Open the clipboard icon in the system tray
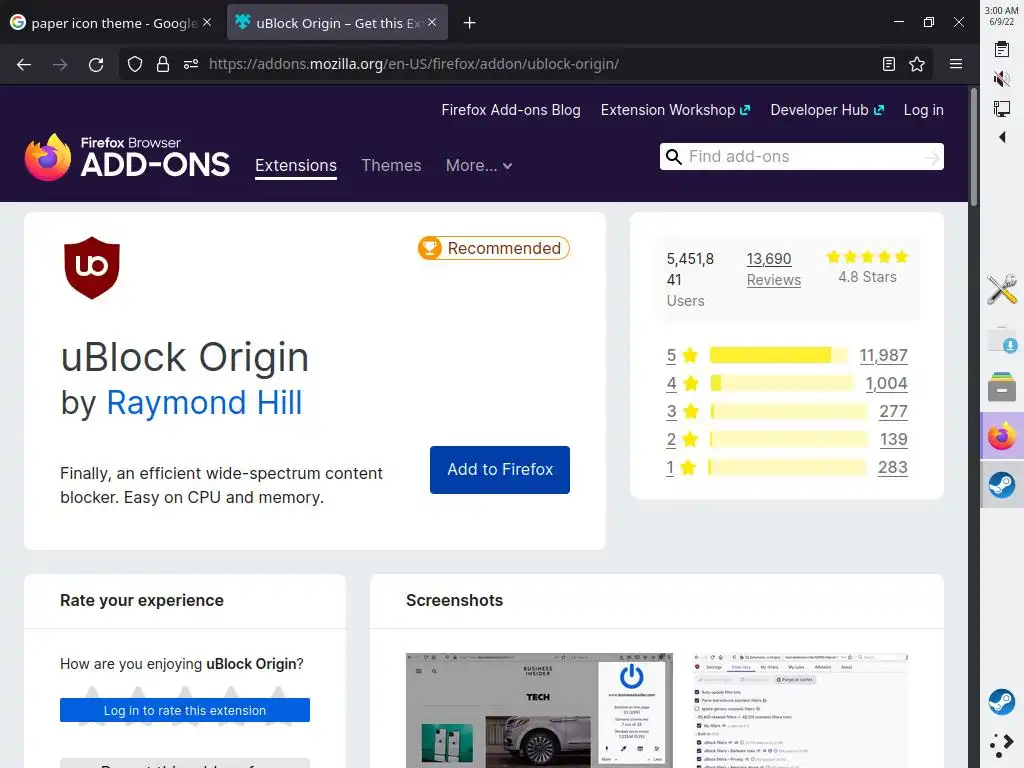This screenshot has width=1024, height=768. pos(1002,49)
